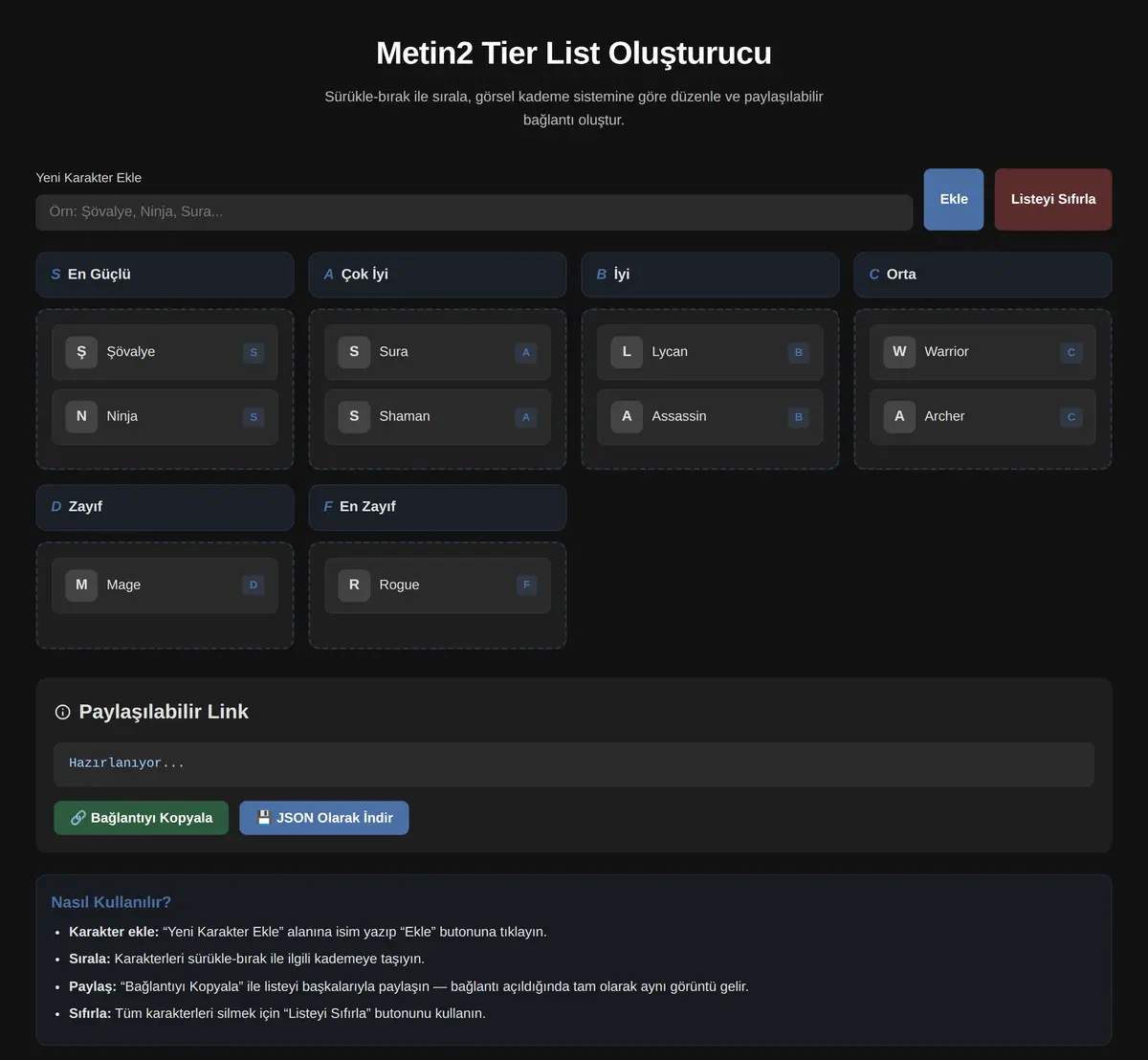This screenshot has width=1148, height=1060.
Task: Click the B tier badge on Assassin card
Action: [799, 416]
